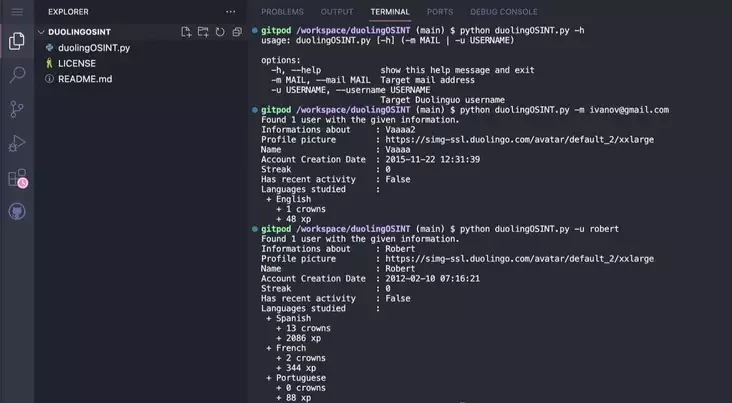Open the GitHub view in activity bar
732x403 pixels.
coord(17,212)
